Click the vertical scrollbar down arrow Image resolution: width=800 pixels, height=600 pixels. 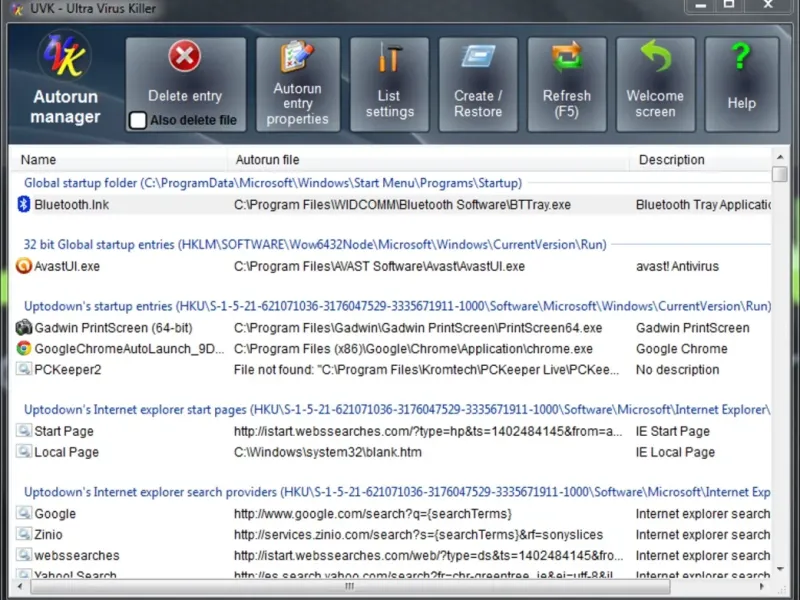point(780,569)
